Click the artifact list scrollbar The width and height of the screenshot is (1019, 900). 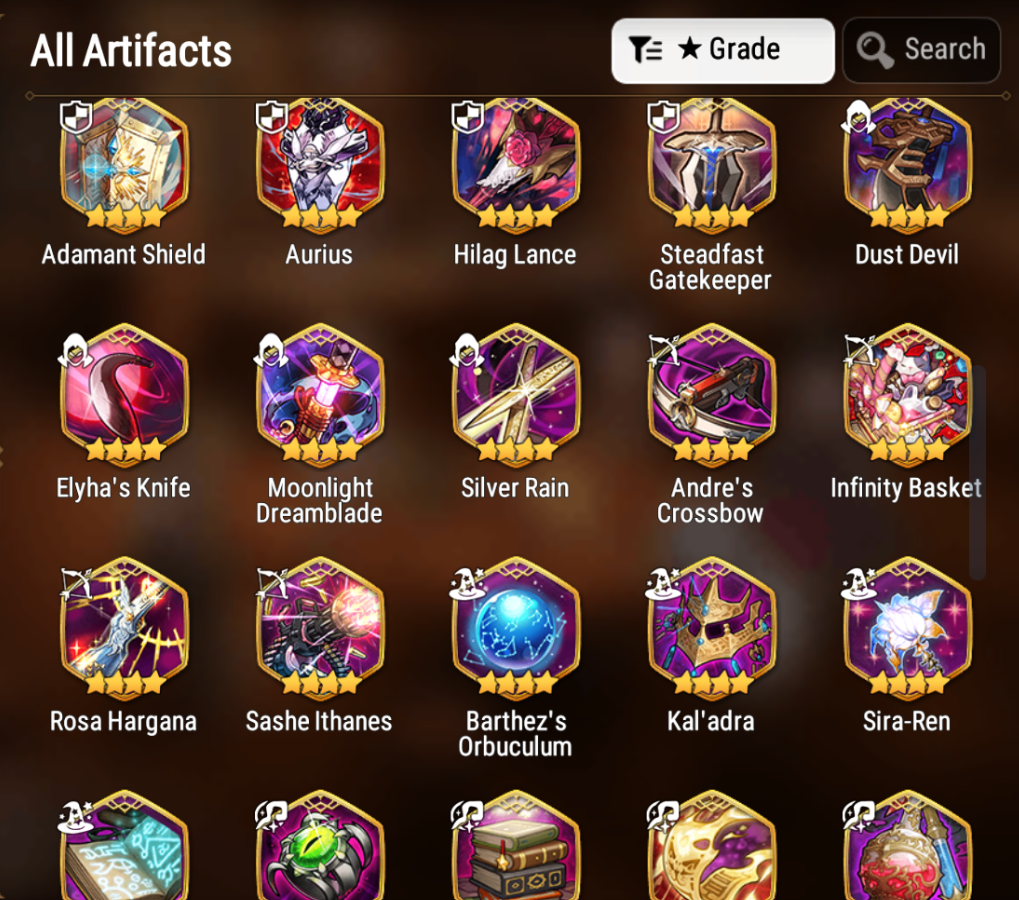[x=977, y=472]
